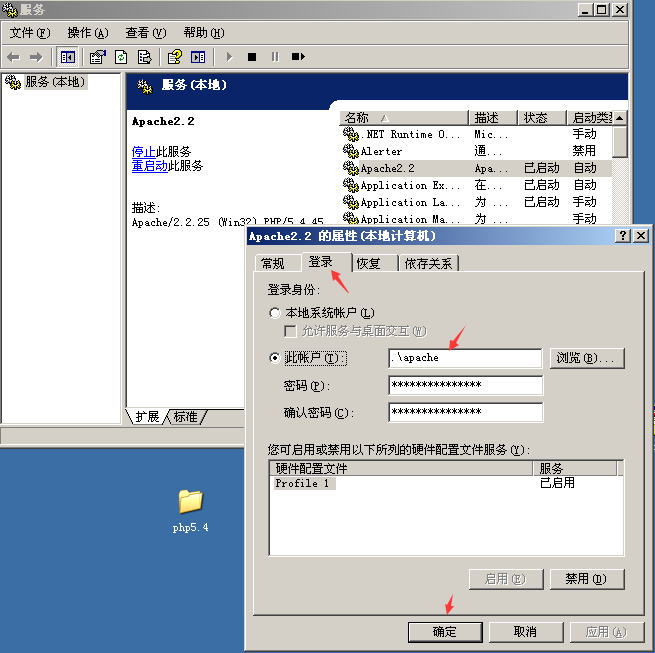
Task: Click the Properties toolbar icon
Action: pyautogui.click(x=97, y=57)
